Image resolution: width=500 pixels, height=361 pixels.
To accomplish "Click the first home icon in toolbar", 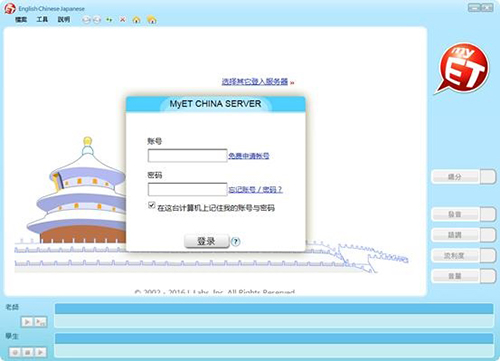I will pyautogui.click(x=136, y=20).
